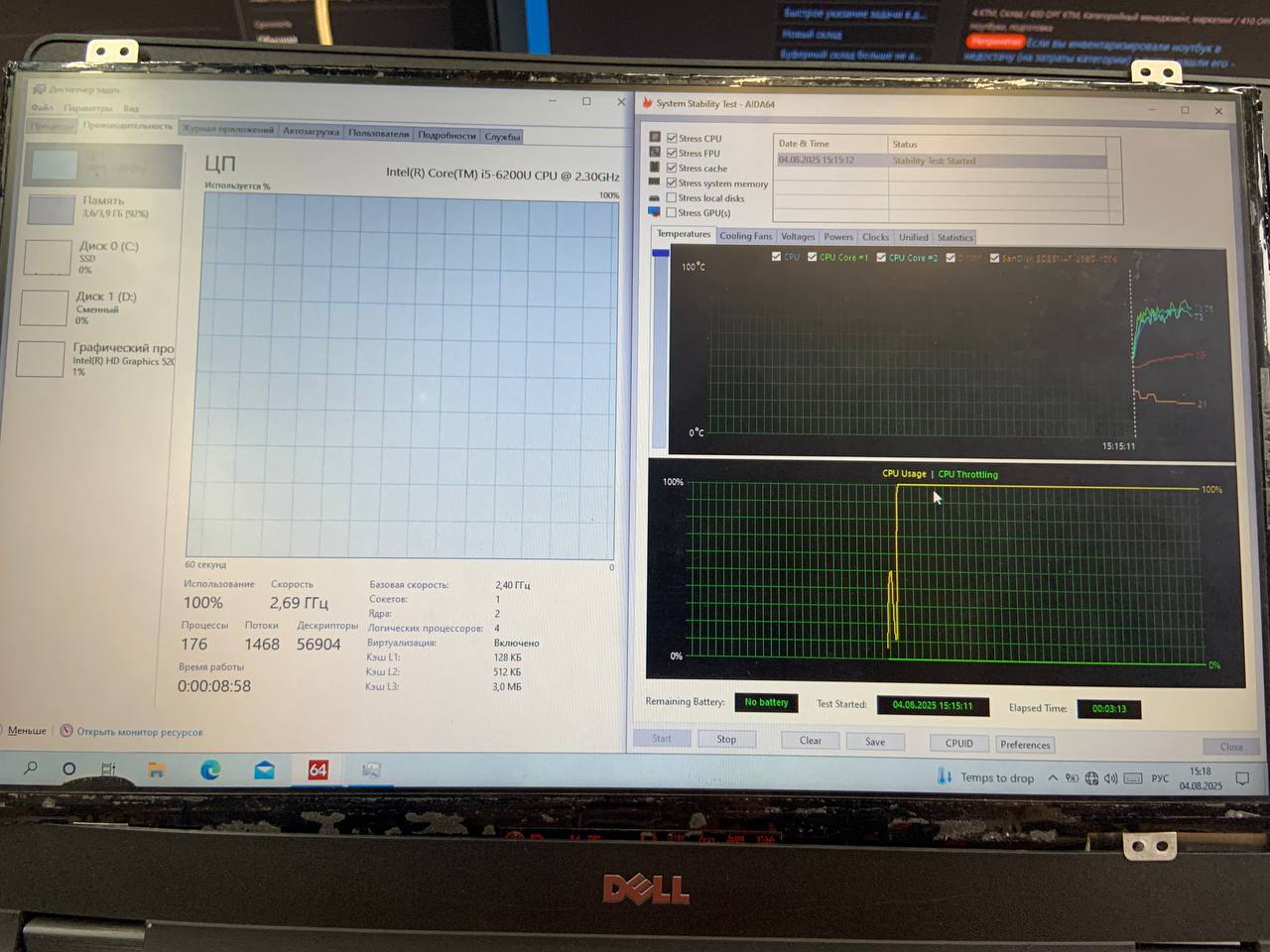Open the Файл menu in Task Manager

(x=42, y=107)
